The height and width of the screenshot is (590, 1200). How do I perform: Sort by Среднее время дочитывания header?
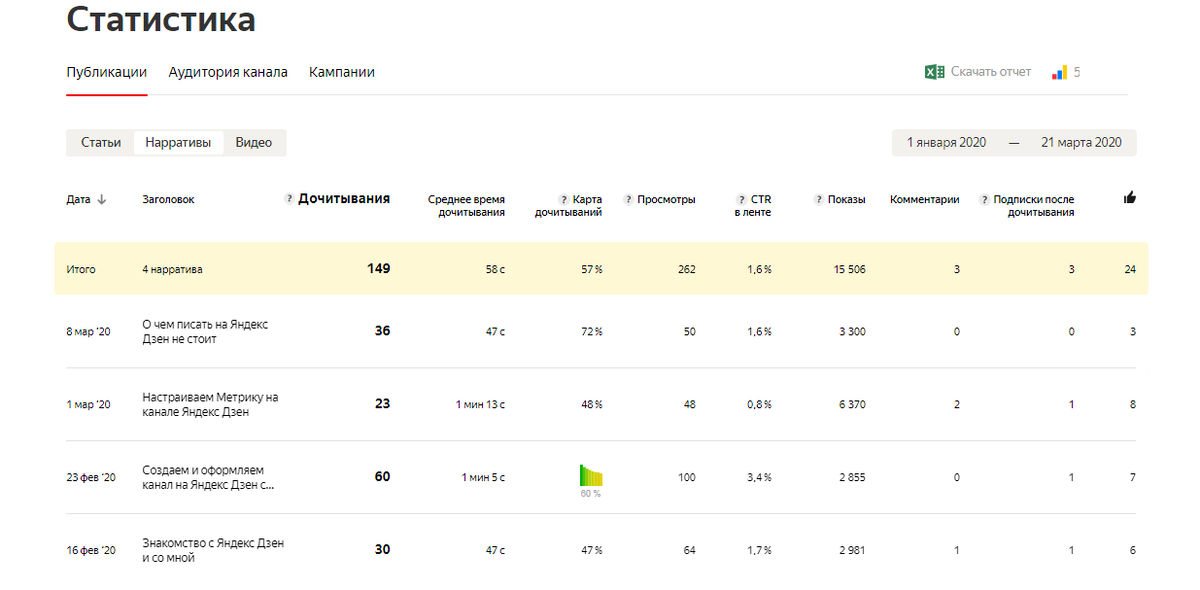pos(466,205)
